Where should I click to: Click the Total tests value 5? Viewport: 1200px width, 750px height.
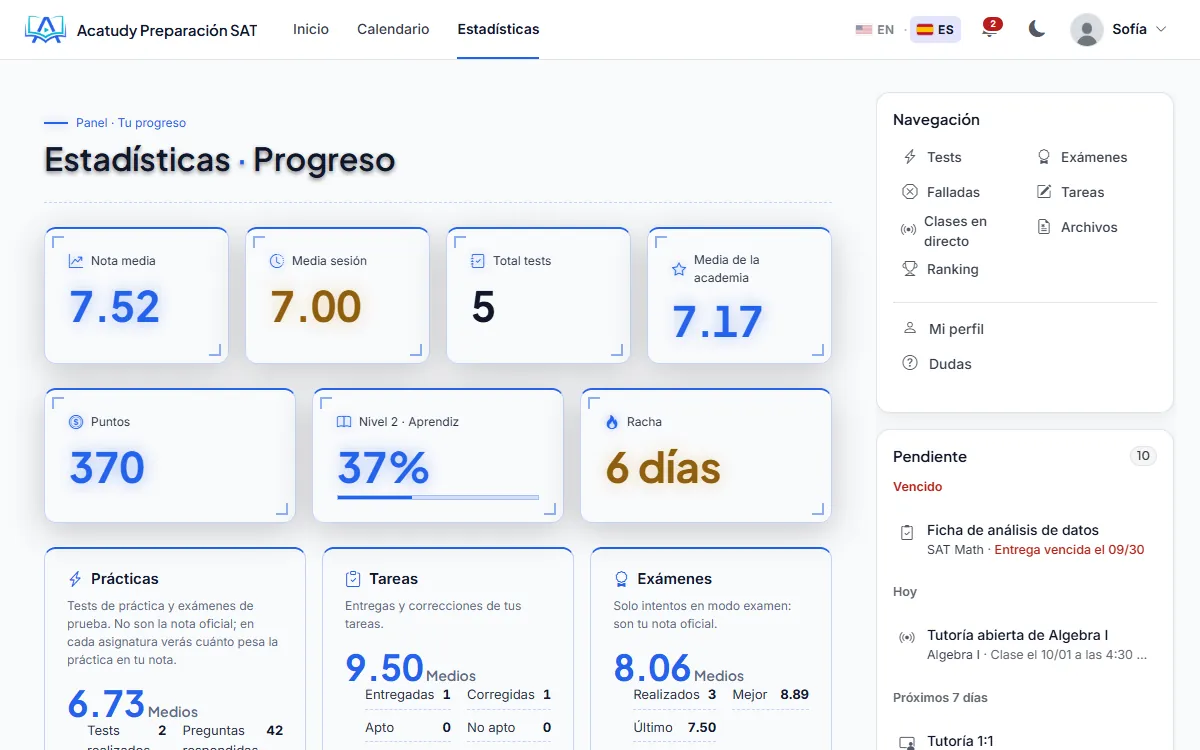(483, 307)
